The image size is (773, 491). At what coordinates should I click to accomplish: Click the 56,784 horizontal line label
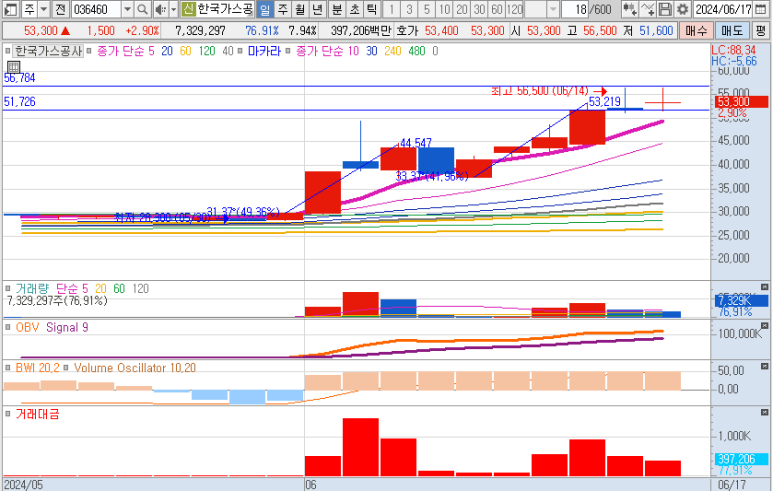pos(19,77)
